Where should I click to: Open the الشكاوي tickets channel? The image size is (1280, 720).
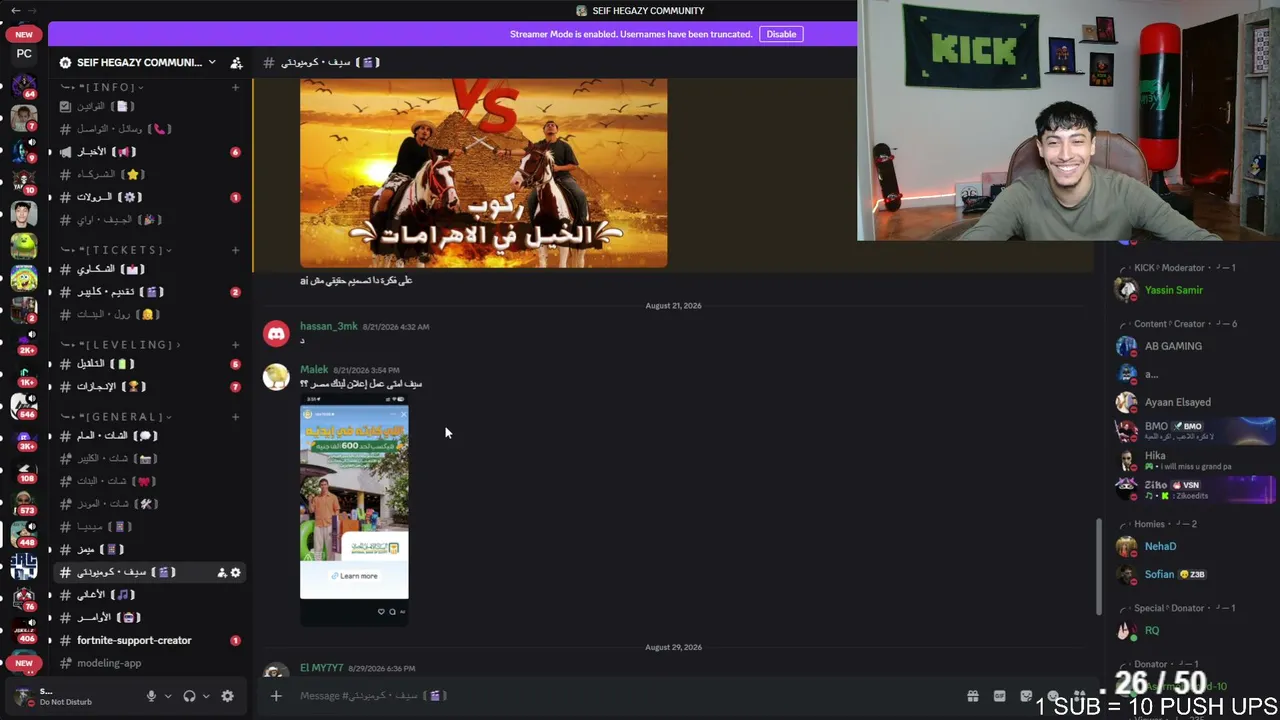150,269
